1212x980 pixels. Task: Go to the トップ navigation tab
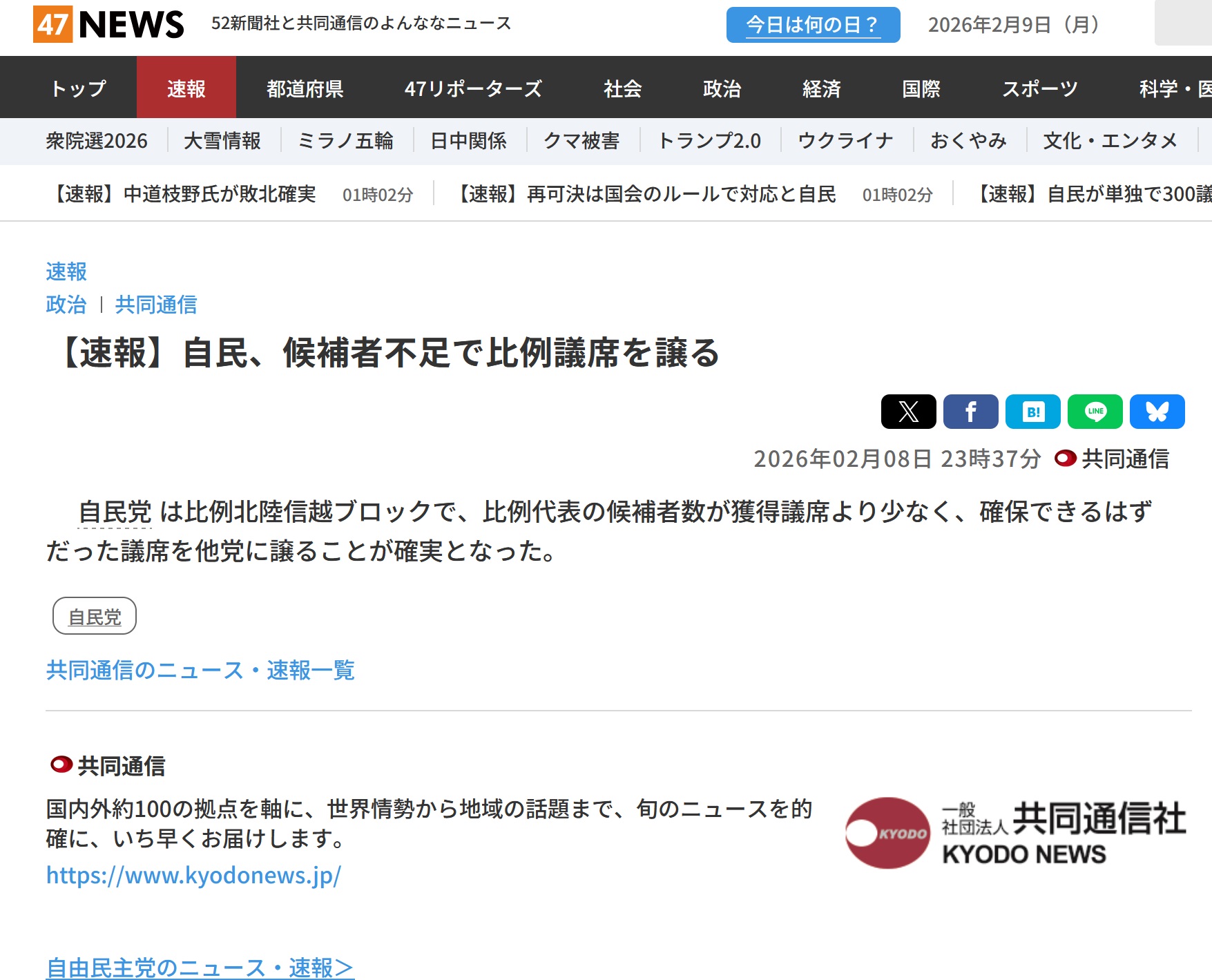[78, 88]
